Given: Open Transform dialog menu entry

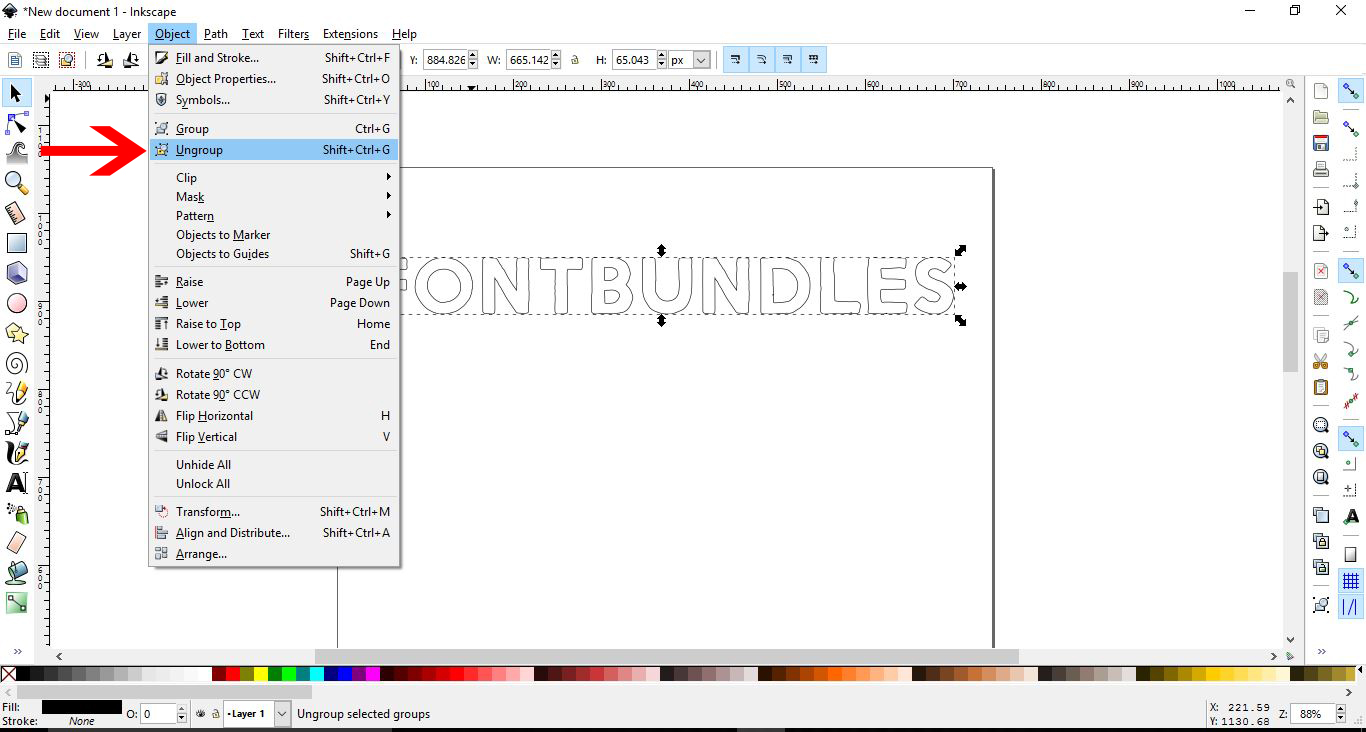Looking at the screenshot, I should 273,512.
